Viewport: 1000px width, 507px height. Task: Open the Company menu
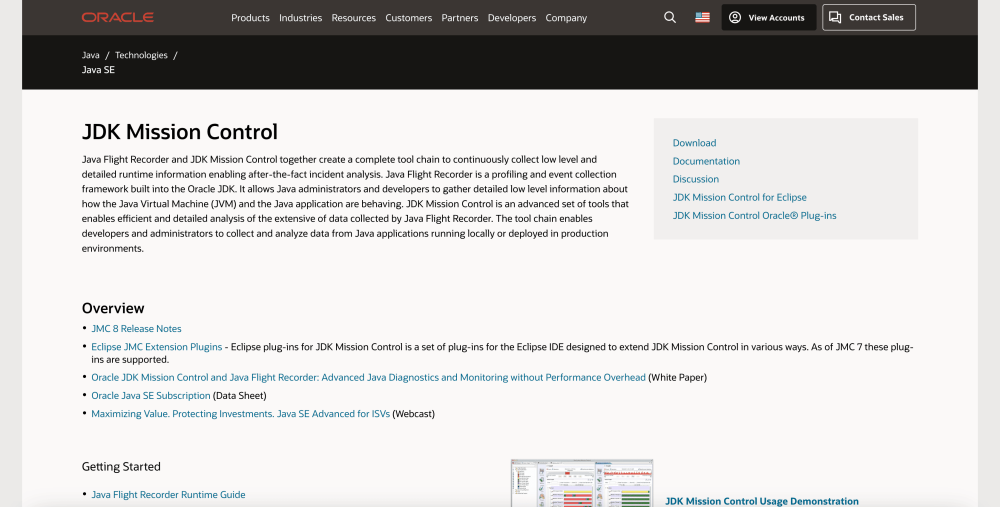[x=566, y=18]
